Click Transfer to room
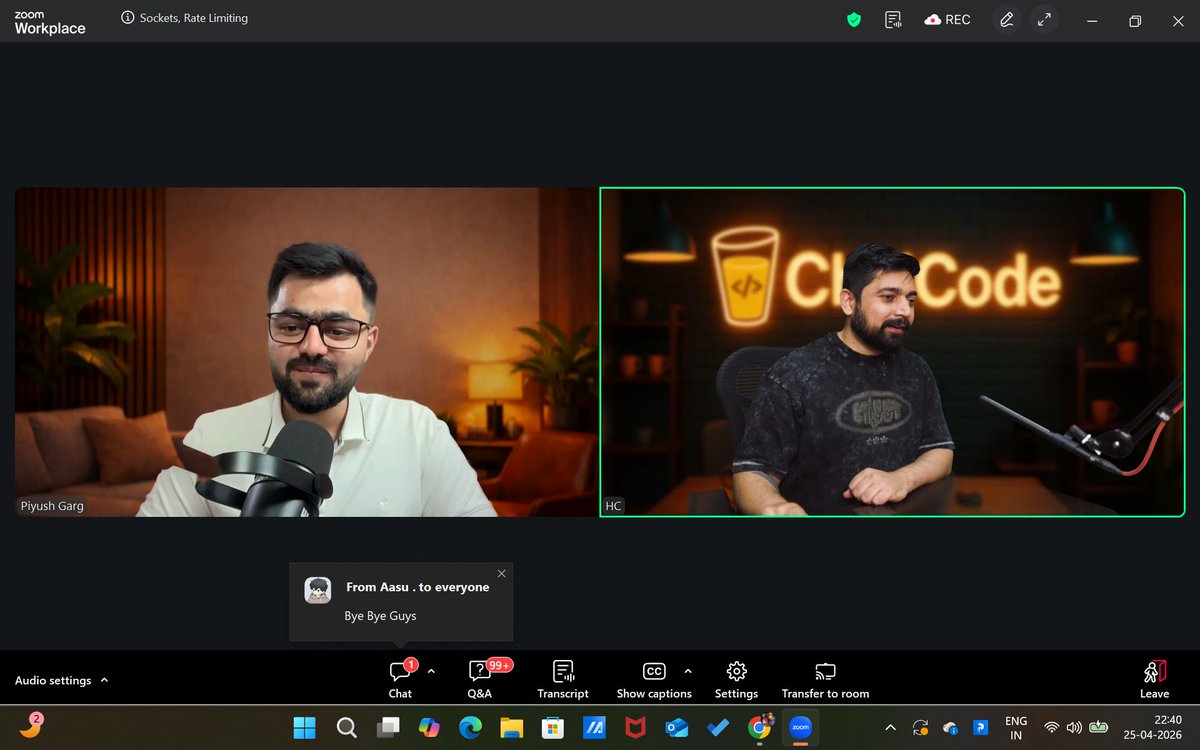 (825, 678)
